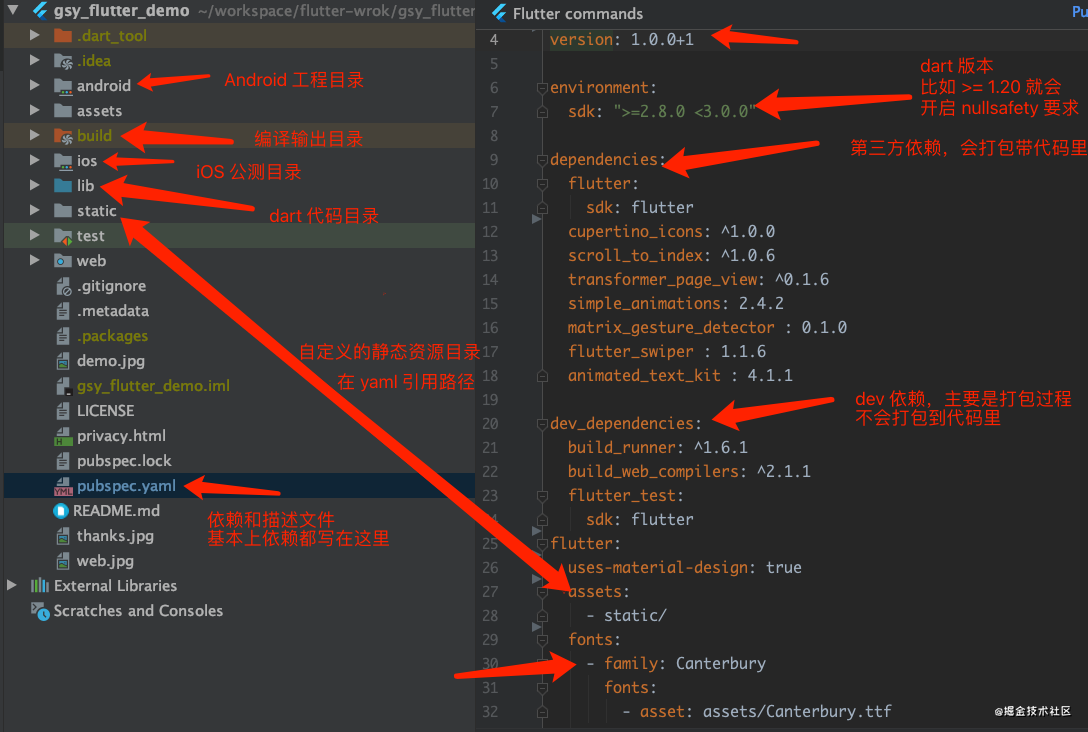Fold the flutter block on line 25
1088x732 pixels.
pyautogui.click(x=542, y=544)
